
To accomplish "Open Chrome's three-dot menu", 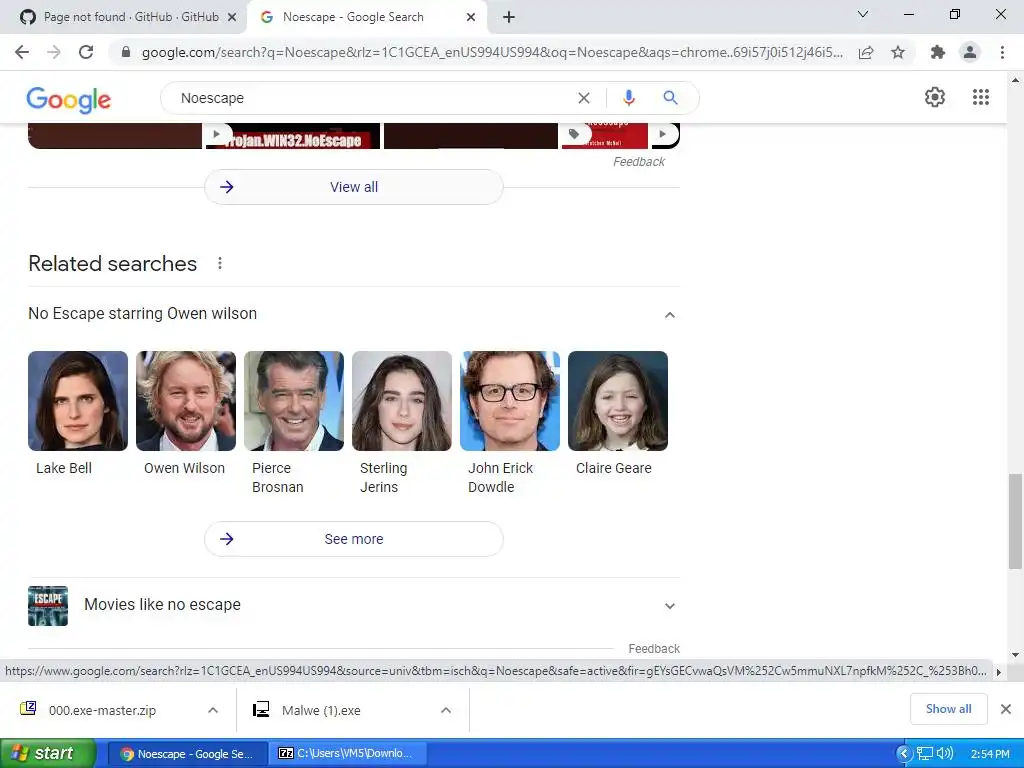I will [1002, 52].
